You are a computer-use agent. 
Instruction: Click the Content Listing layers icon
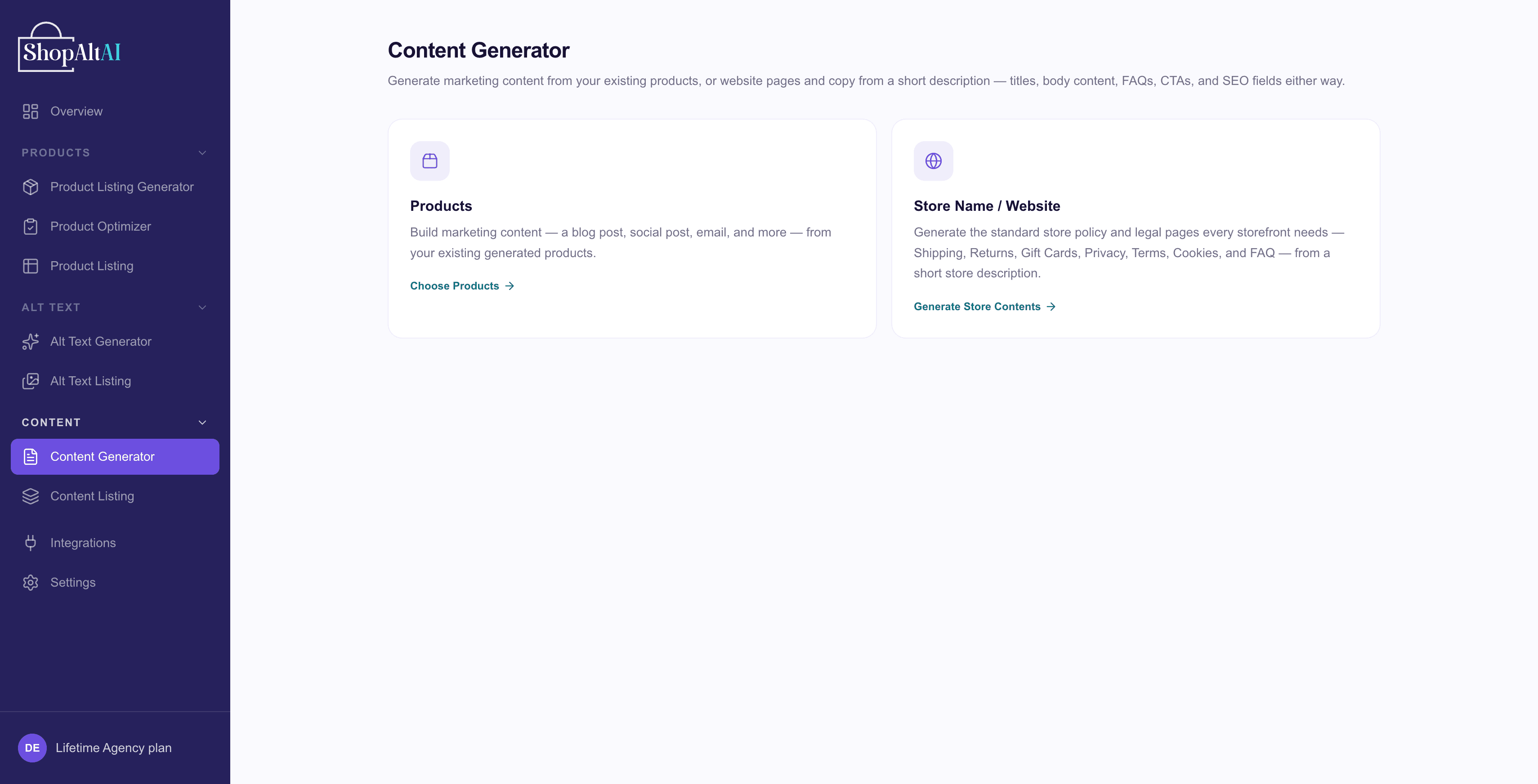coord(31,496)
